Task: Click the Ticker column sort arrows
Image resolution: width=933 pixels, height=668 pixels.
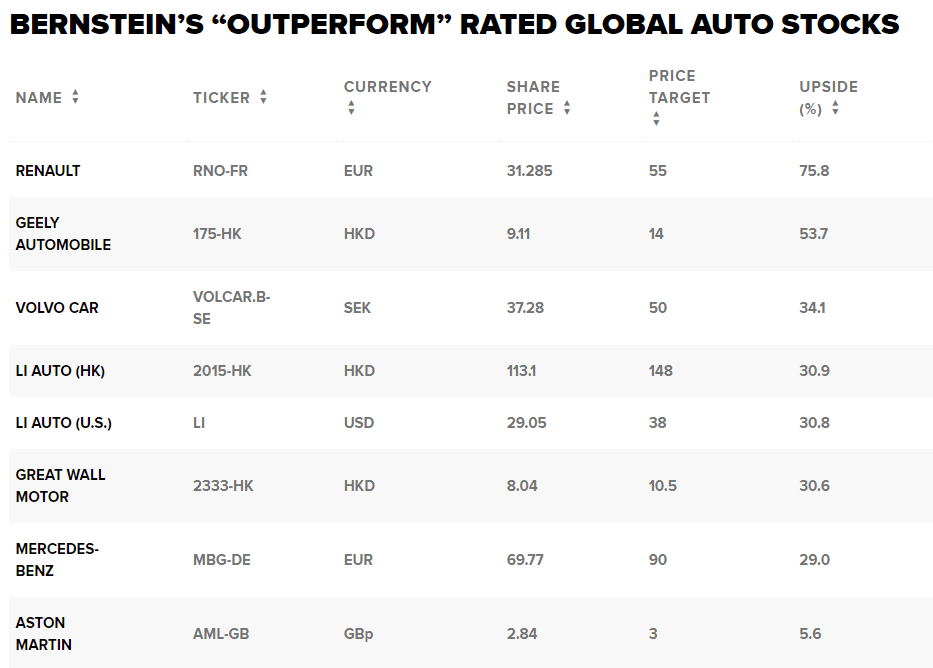Action: pos(264,97)
